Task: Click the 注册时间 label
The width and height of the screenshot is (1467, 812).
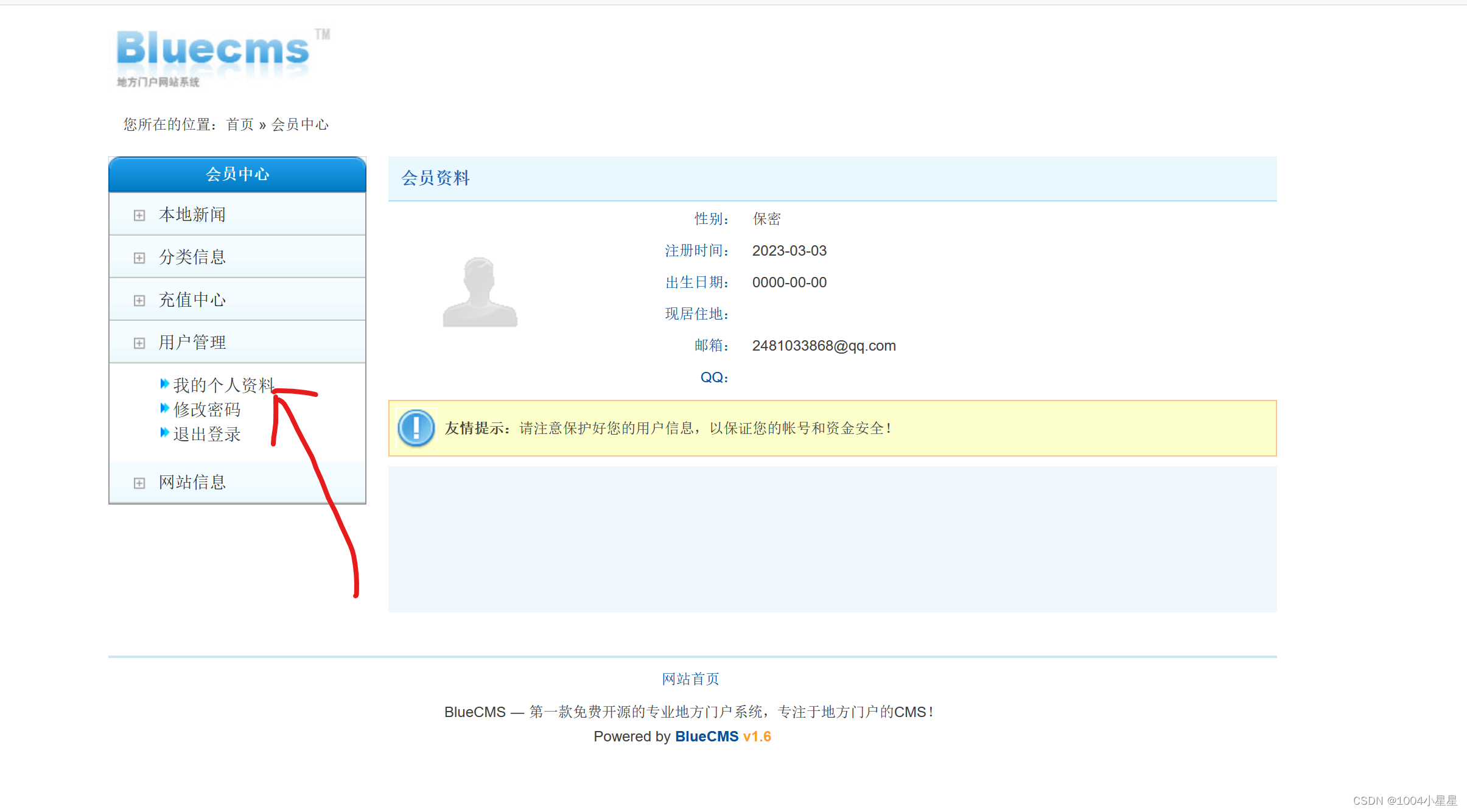Action: click(697, 251)
